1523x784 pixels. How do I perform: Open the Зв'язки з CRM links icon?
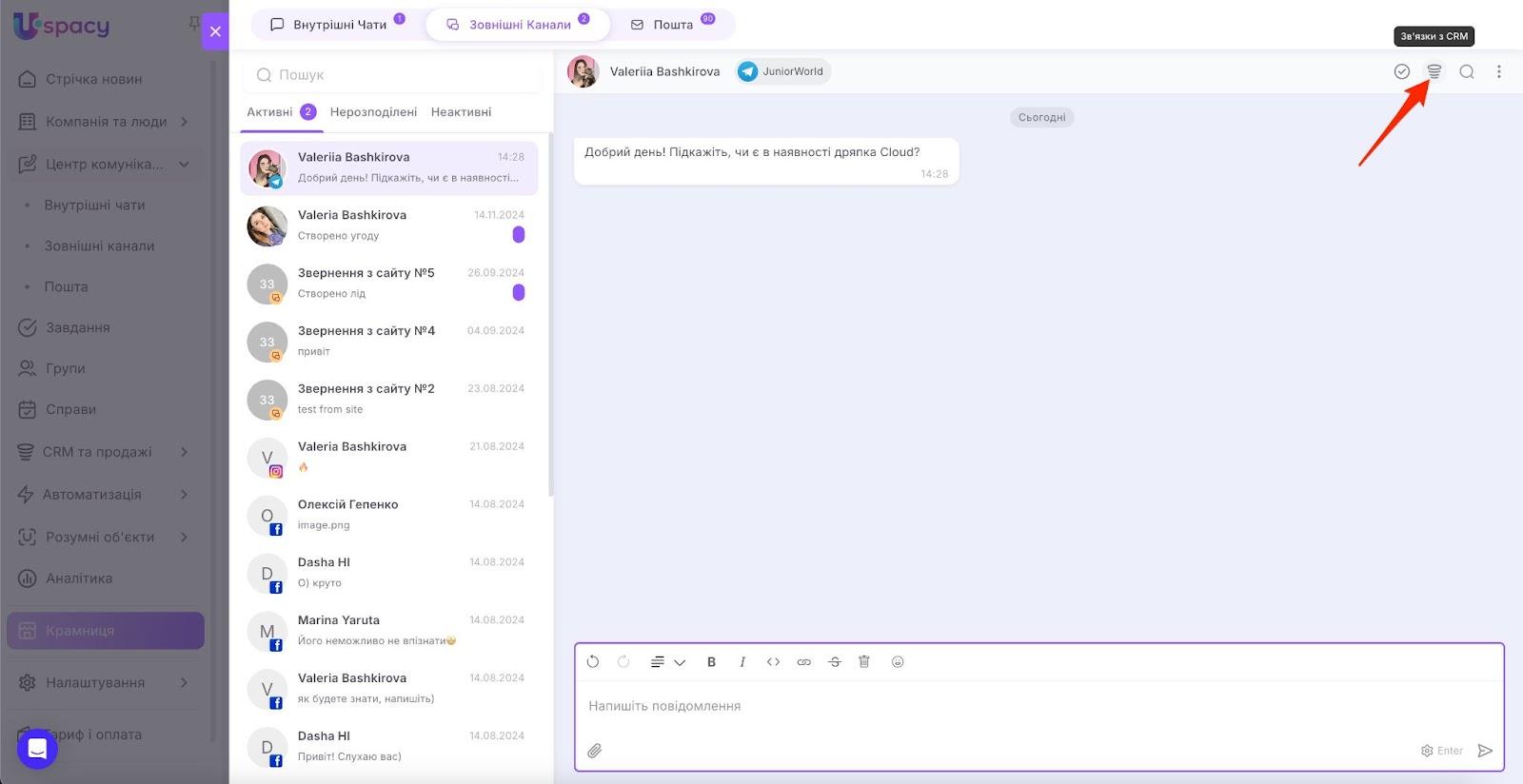tap(1434, 71)
